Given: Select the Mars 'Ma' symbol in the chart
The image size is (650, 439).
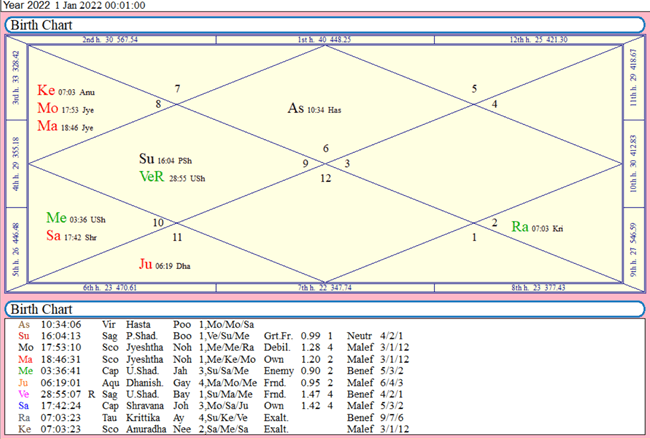Looking at the screenshot, I should (48, 126).
